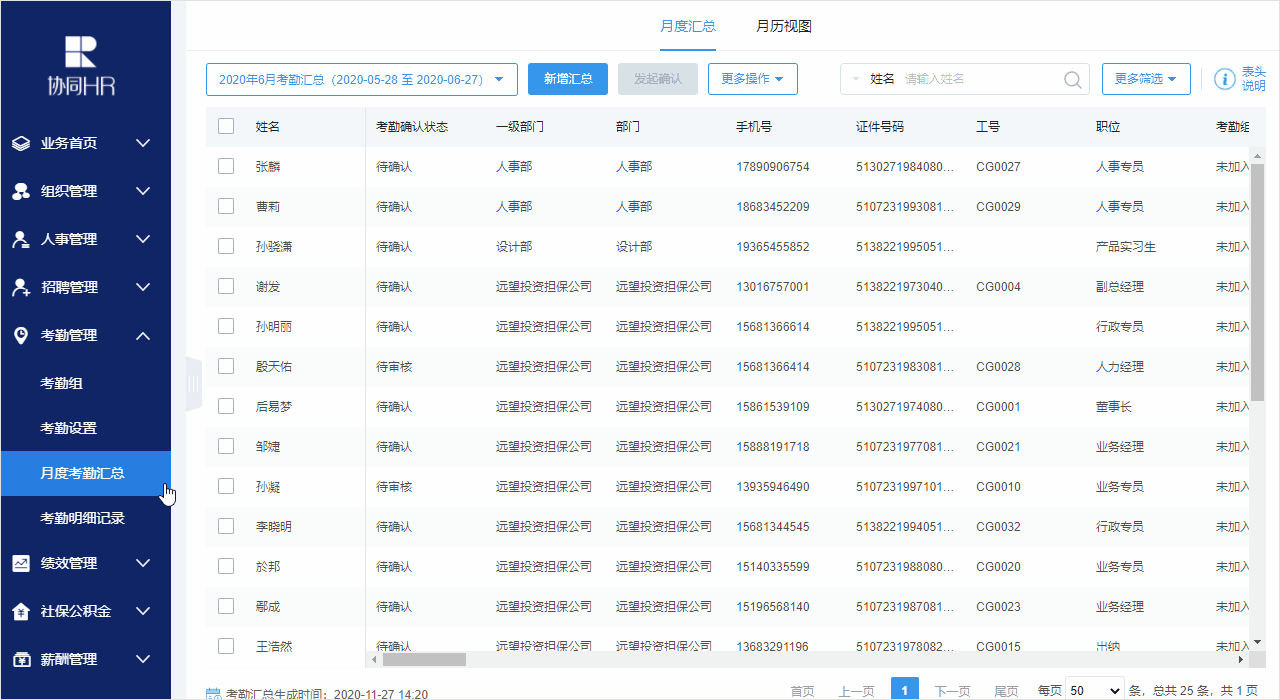Check the box for 李晓明
Screen dimensions: 1280x700
coord(226,527)
